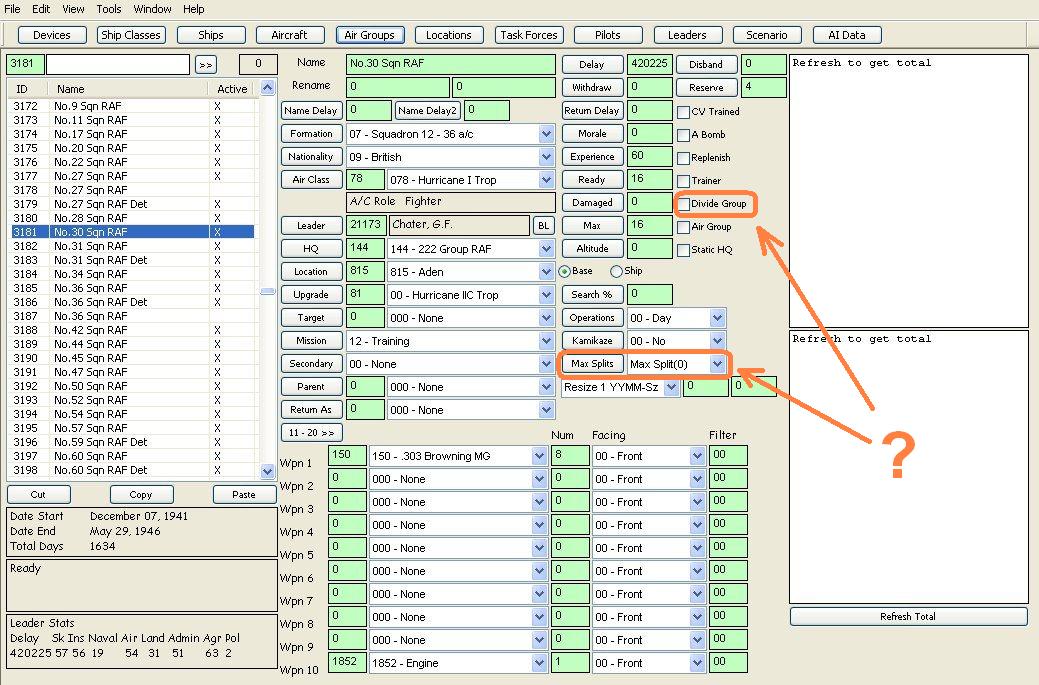The width and height of the screenshot is (1039, 685).
Task: Select No.59 Sqn RAF Det row
Action: (x=133, y=443)
